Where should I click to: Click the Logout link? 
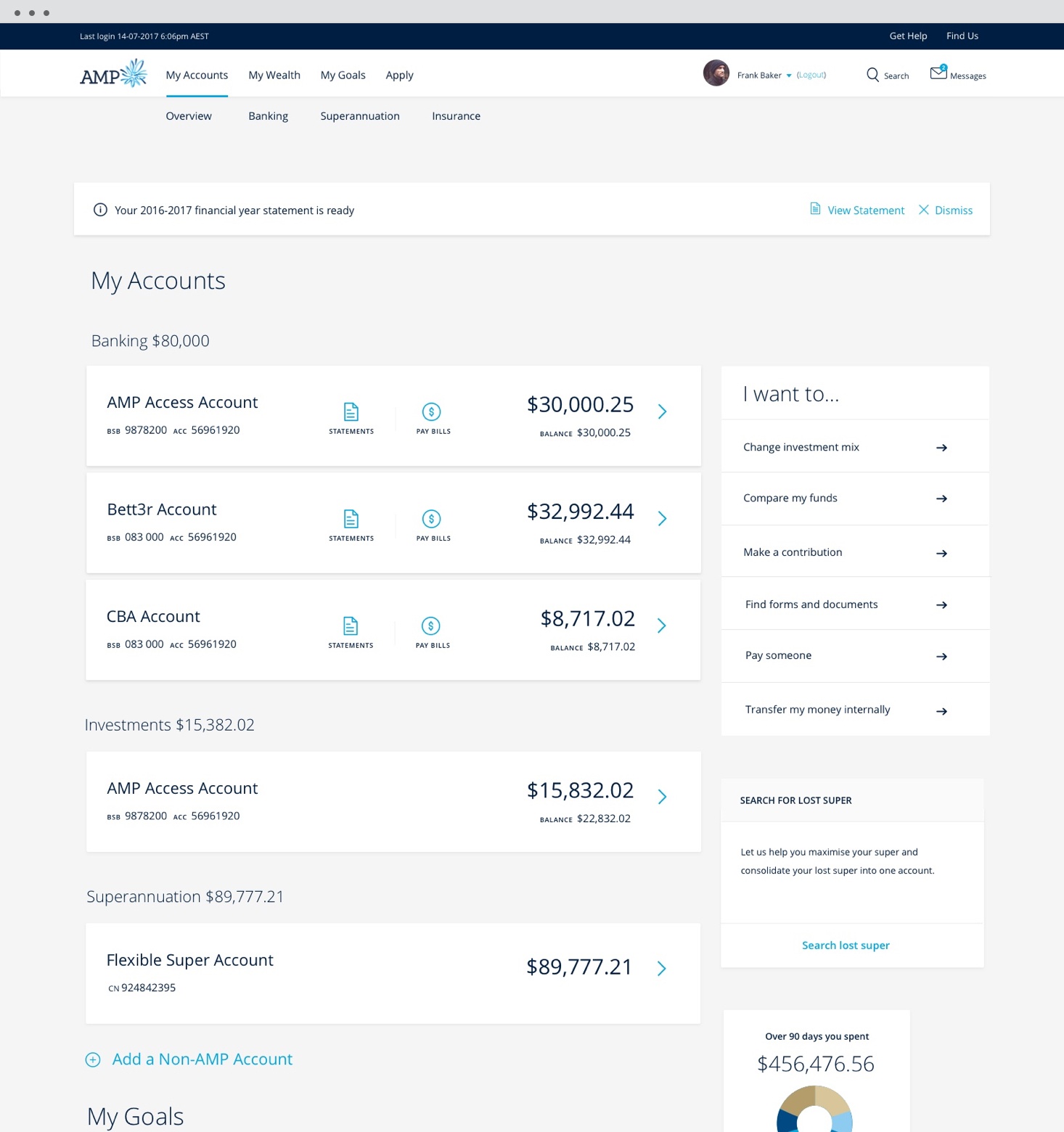click(811, 75)
